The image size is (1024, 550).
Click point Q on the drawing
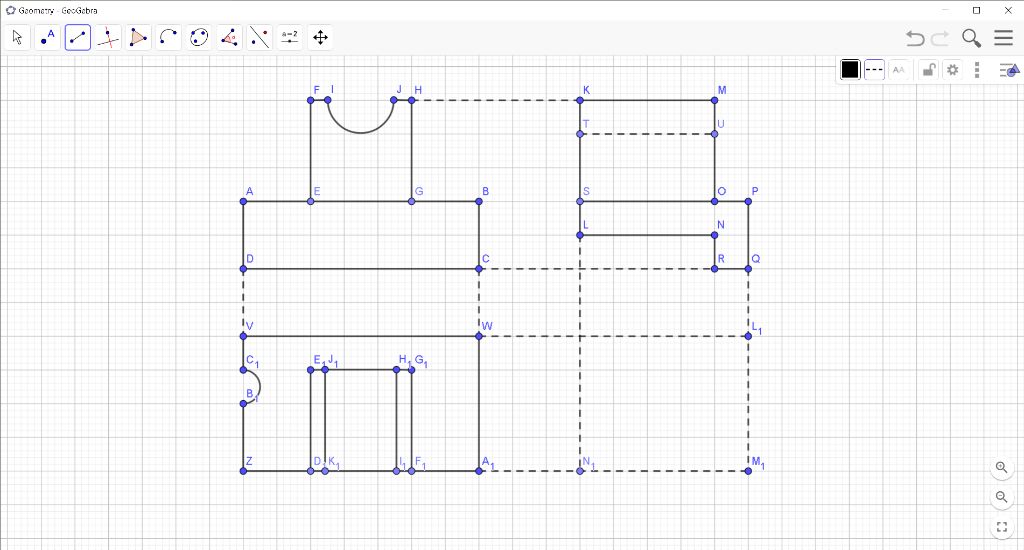748,268
